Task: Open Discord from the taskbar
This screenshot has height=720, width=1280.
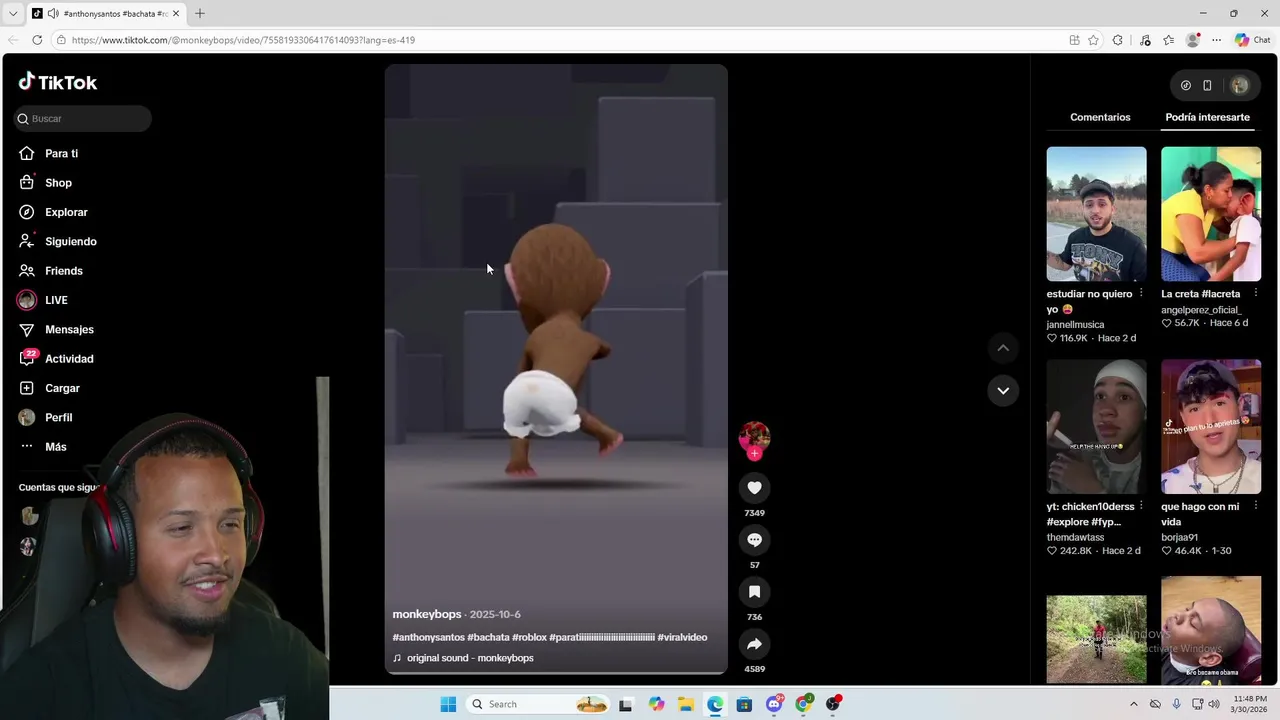Action: (774, 704)
